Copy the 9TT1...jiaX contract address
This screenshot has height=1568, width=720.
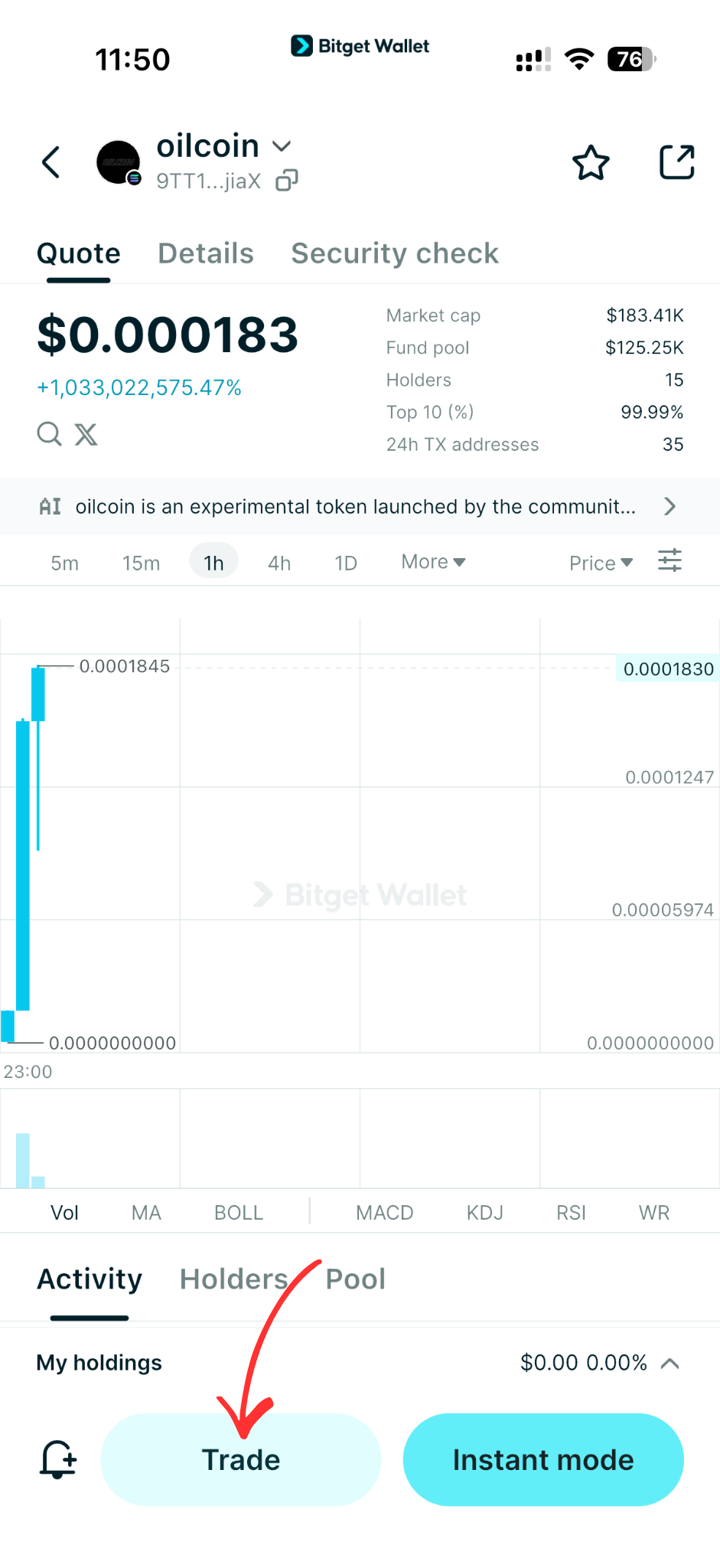tap(286, 180)
